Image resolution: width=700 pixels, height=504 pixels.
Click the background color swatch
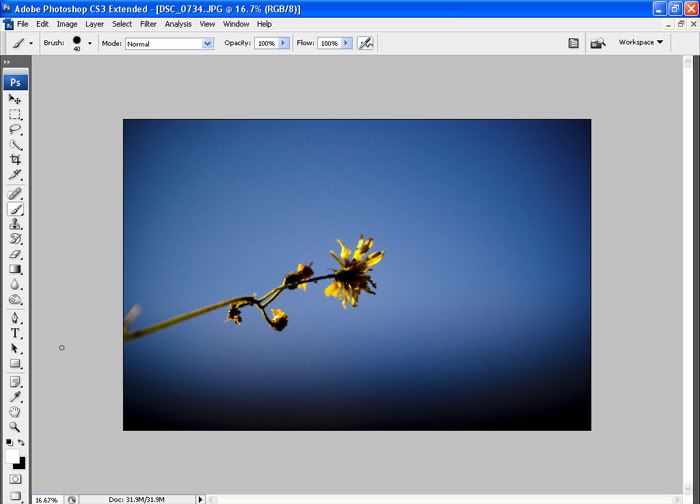click(x=21, y=465)
